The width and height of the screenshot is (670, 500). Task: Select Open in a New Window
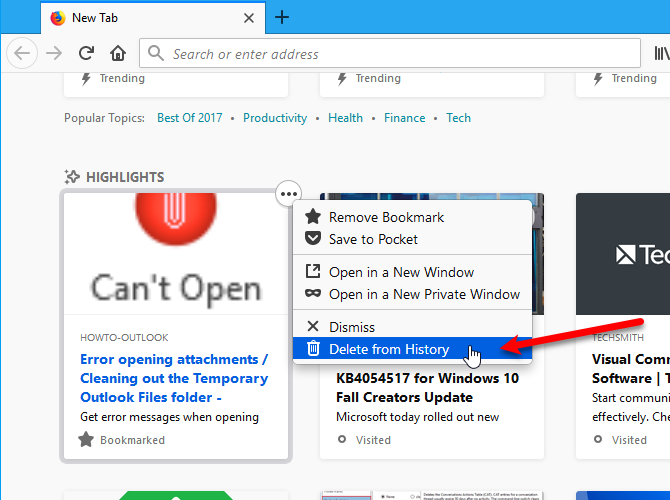[x=412, y=272]
